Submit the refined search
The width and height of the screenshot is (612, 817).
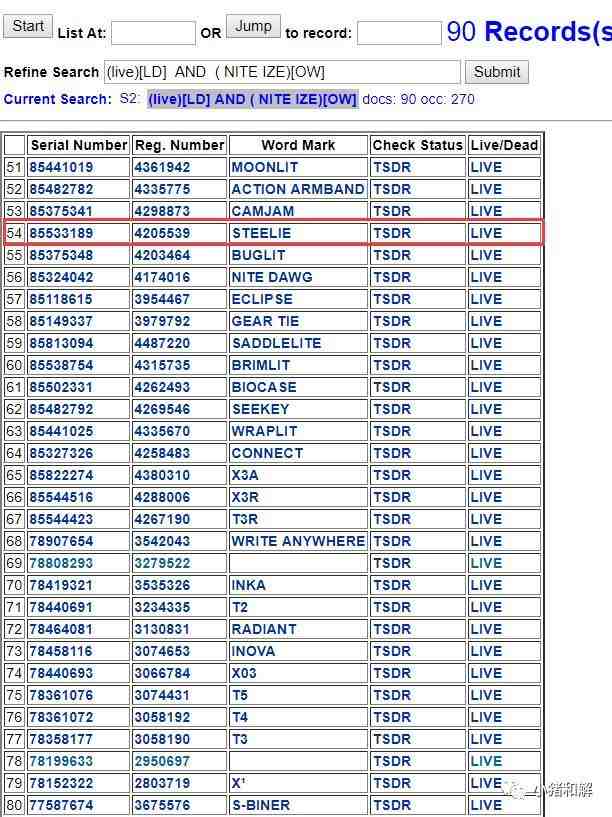tap(496, 72)
